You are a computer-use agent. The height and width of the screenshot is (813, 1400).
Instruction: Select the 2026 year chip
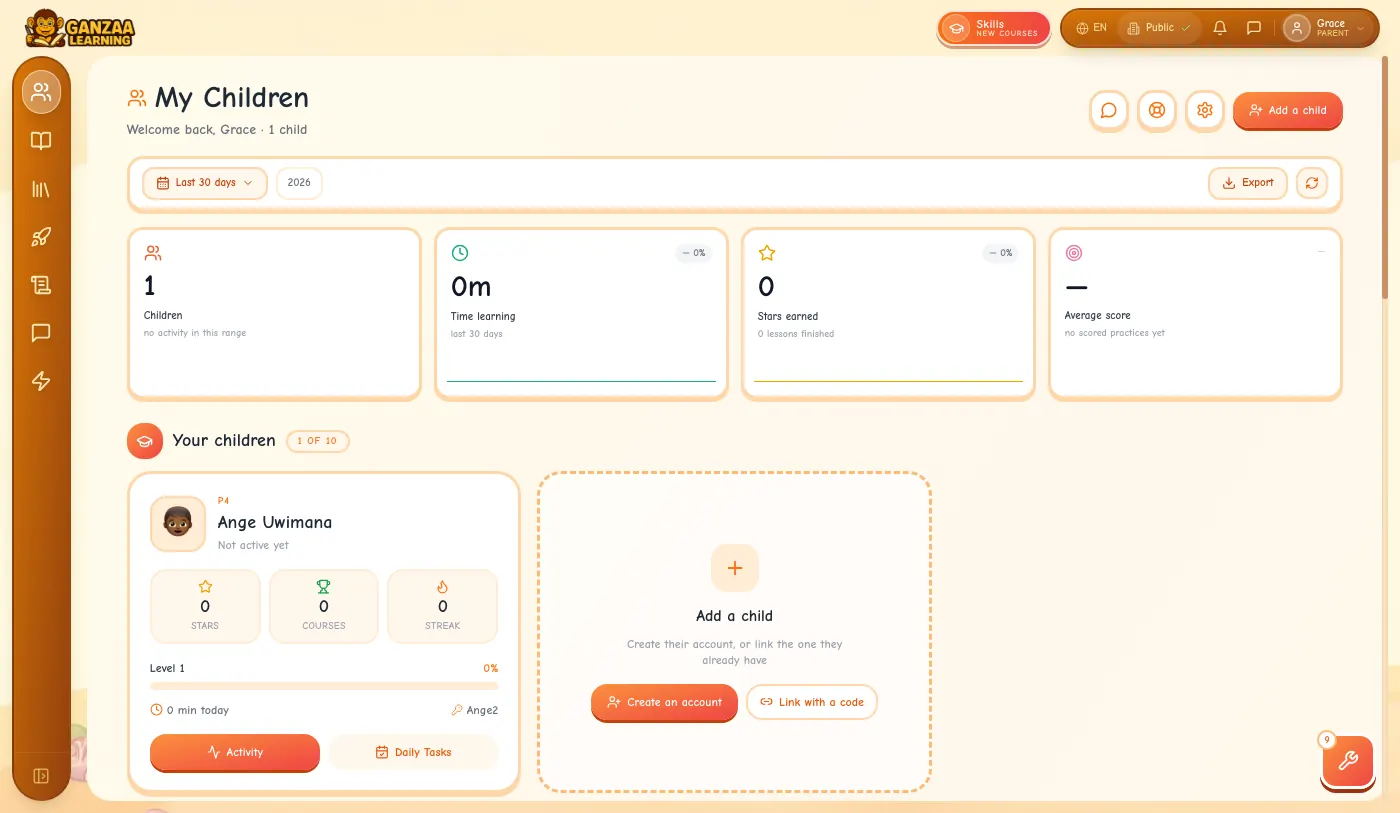point(299,183)
